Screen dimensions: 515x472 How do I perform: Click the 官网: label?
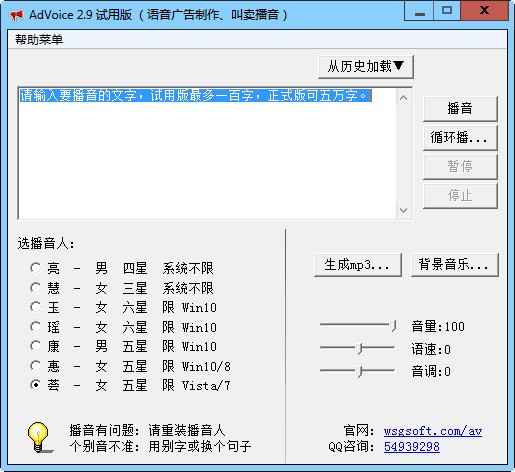[x=359, y=430]
